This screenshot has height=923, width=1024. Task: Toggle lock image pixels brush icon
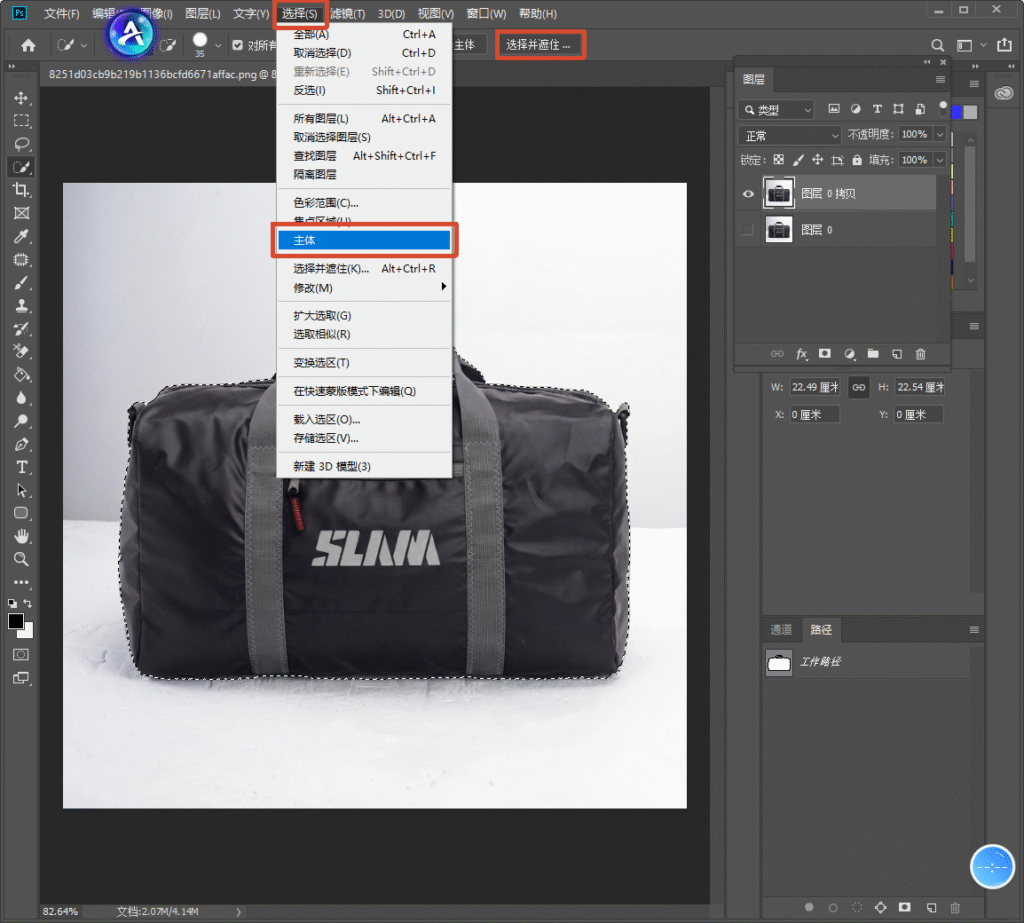click(x=797, y=160)
